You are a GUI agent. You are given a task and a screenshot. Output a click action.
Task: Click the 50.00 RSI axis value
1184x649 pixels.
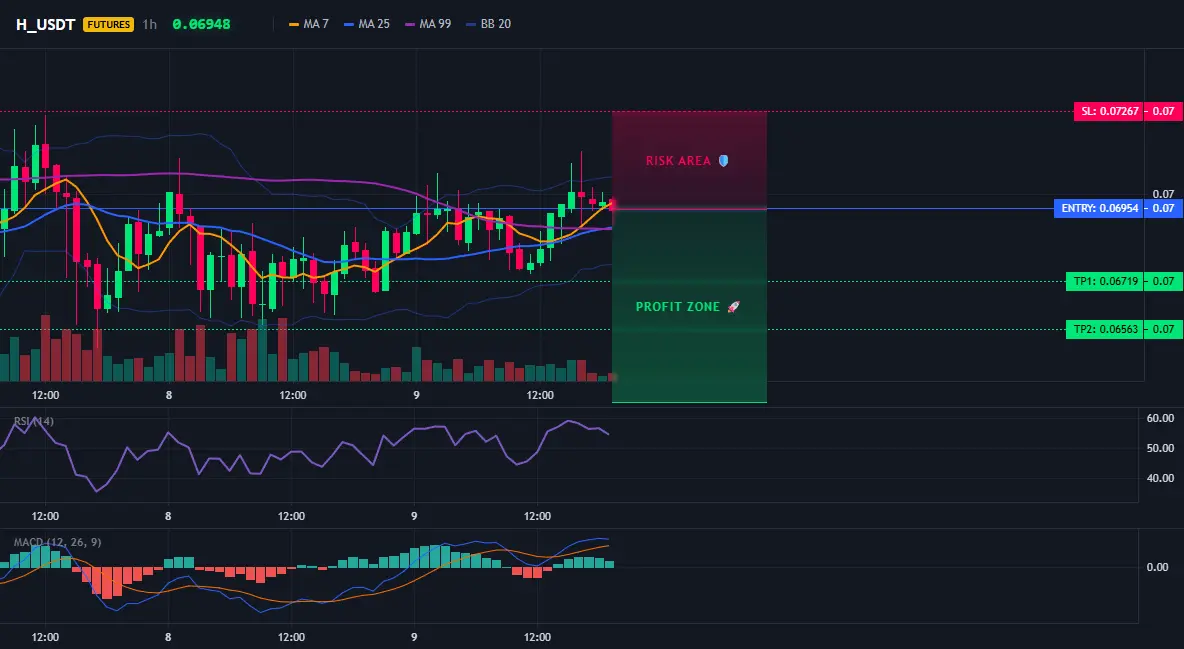(1160, 448)
